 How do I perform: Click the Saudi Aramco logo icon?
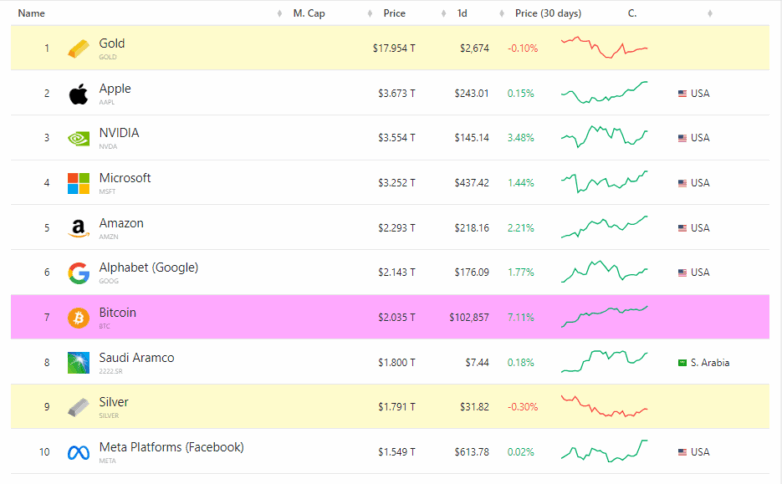[x=78, y=363]
